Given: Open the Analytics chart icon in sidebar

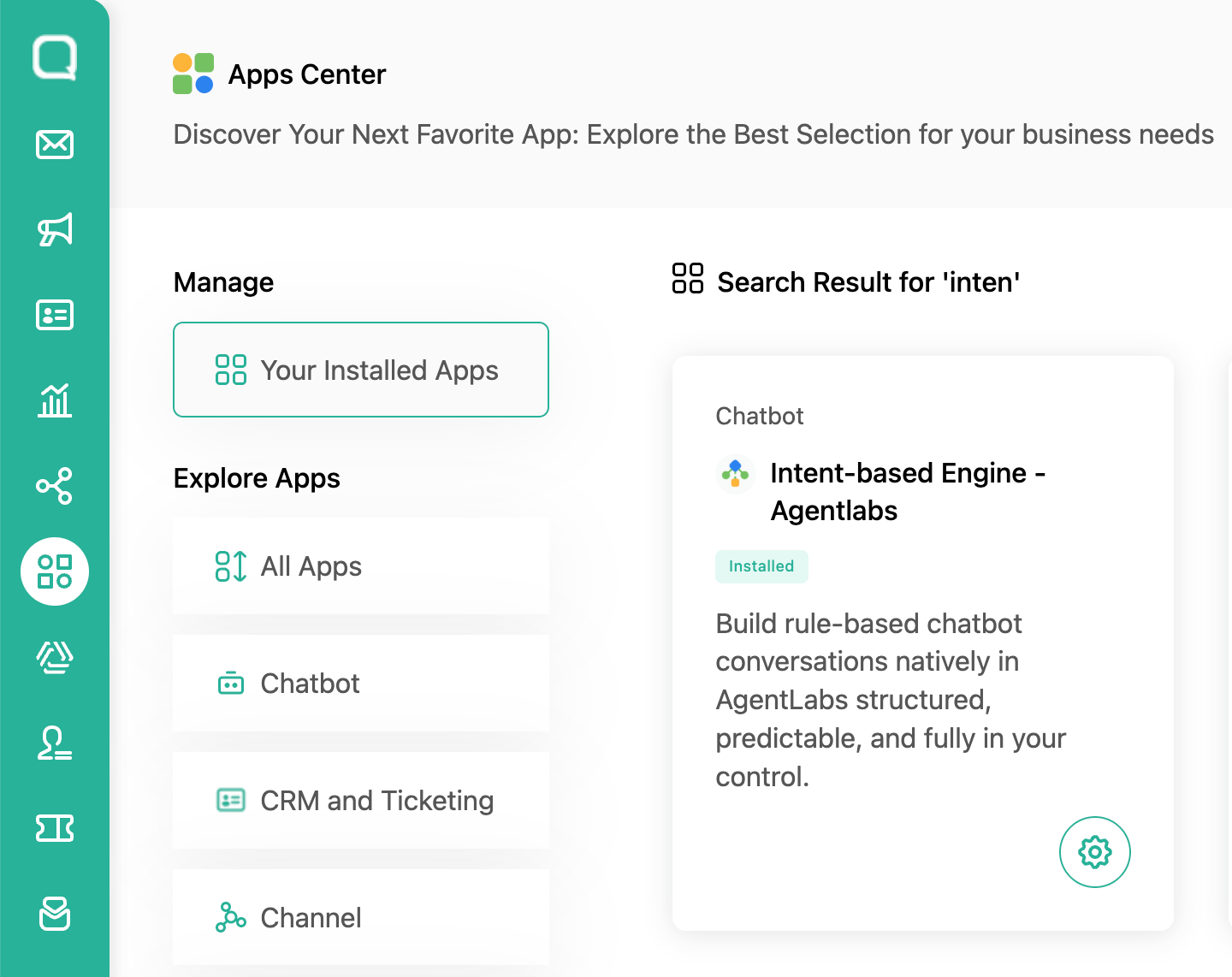Looking at the screenshot, I should point(55,400).
